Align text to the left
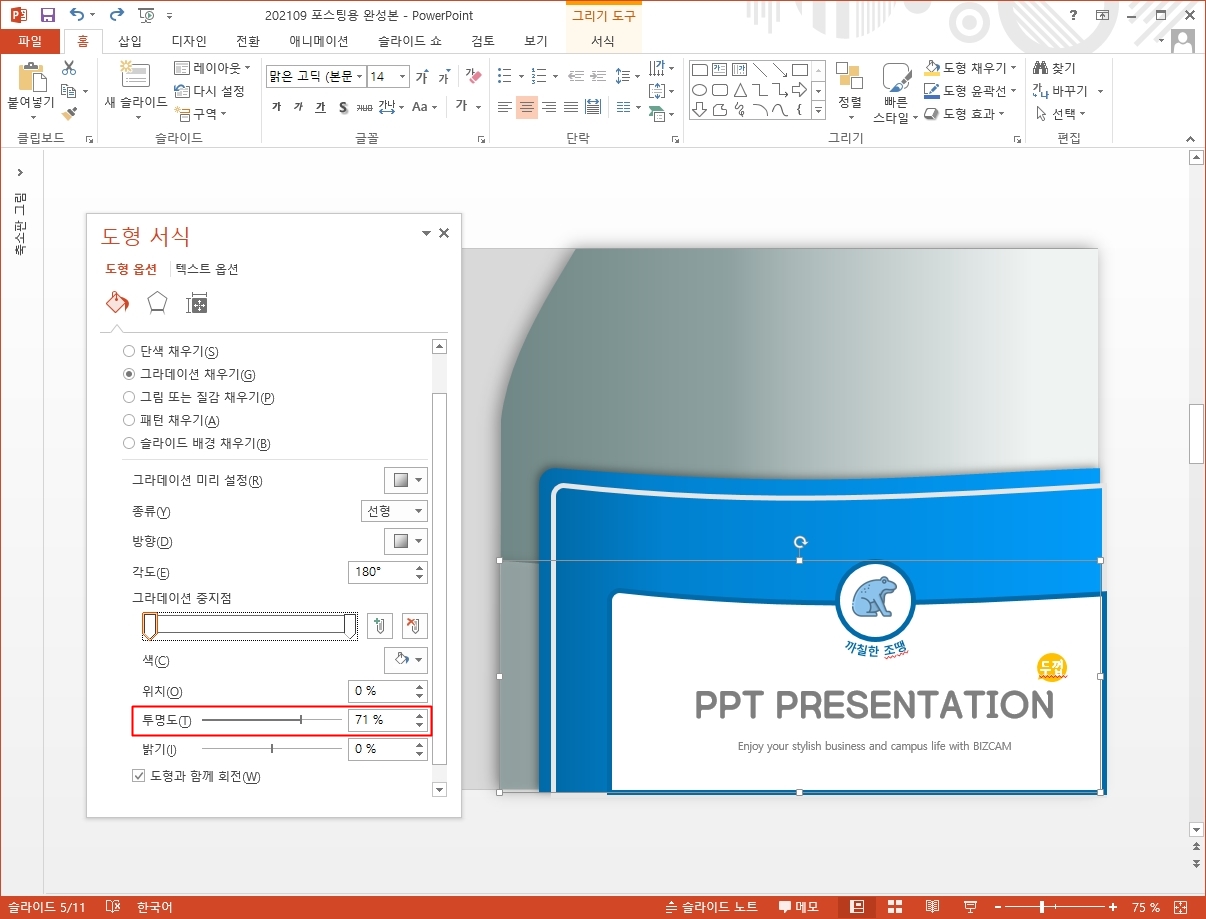 point(505,107)
